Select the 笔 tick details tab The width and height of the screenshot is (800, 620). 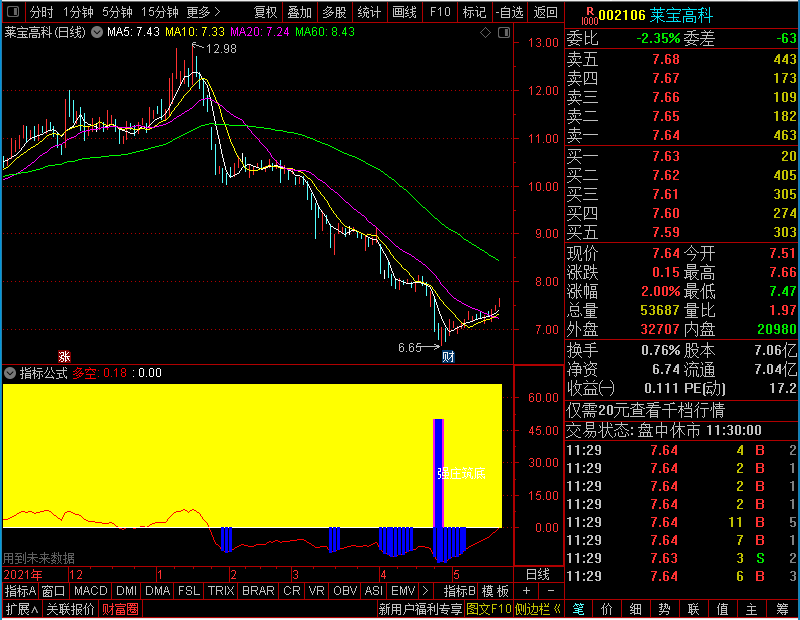pyautogui.click(x=578, y=609)
